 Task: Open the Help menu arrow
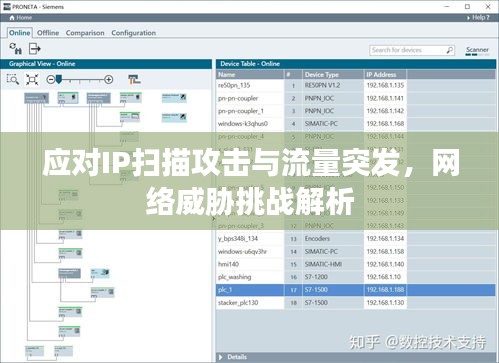468,18
